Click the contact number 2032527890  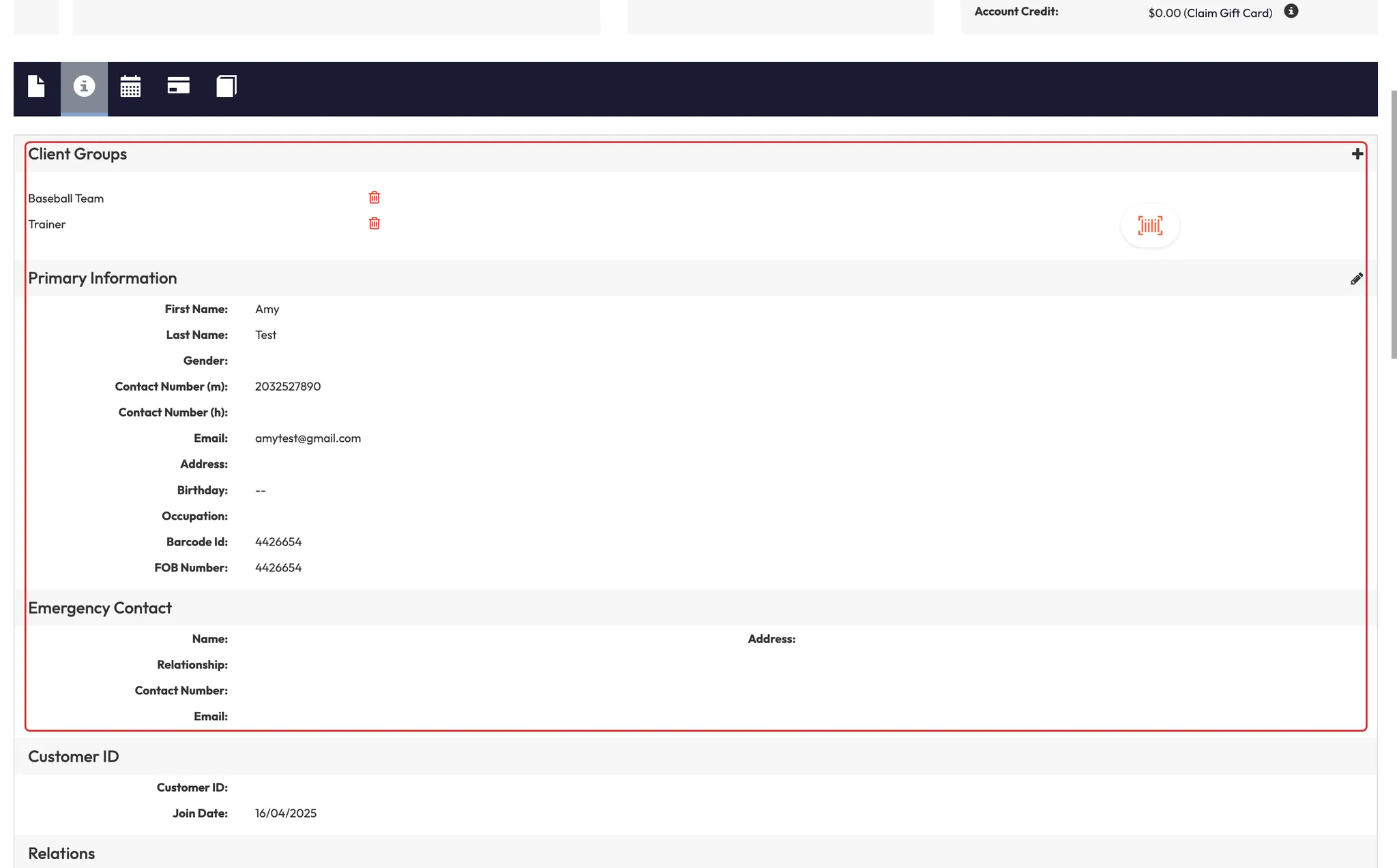click(x=287, y=387)
